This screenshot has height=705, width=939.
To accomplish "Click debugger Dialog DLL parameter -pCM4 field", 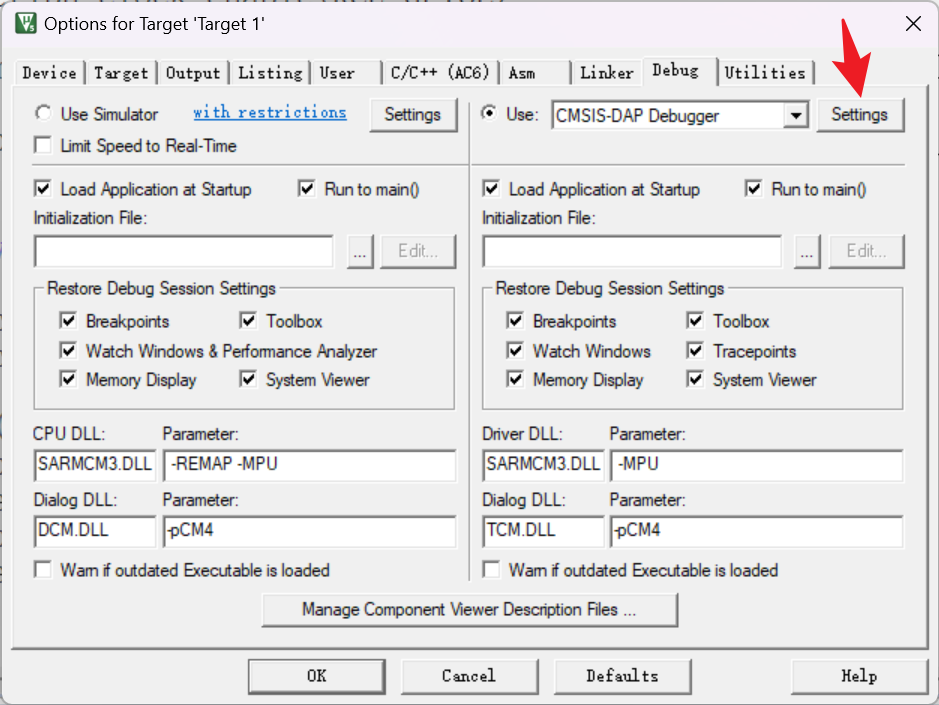I will 757,531.
